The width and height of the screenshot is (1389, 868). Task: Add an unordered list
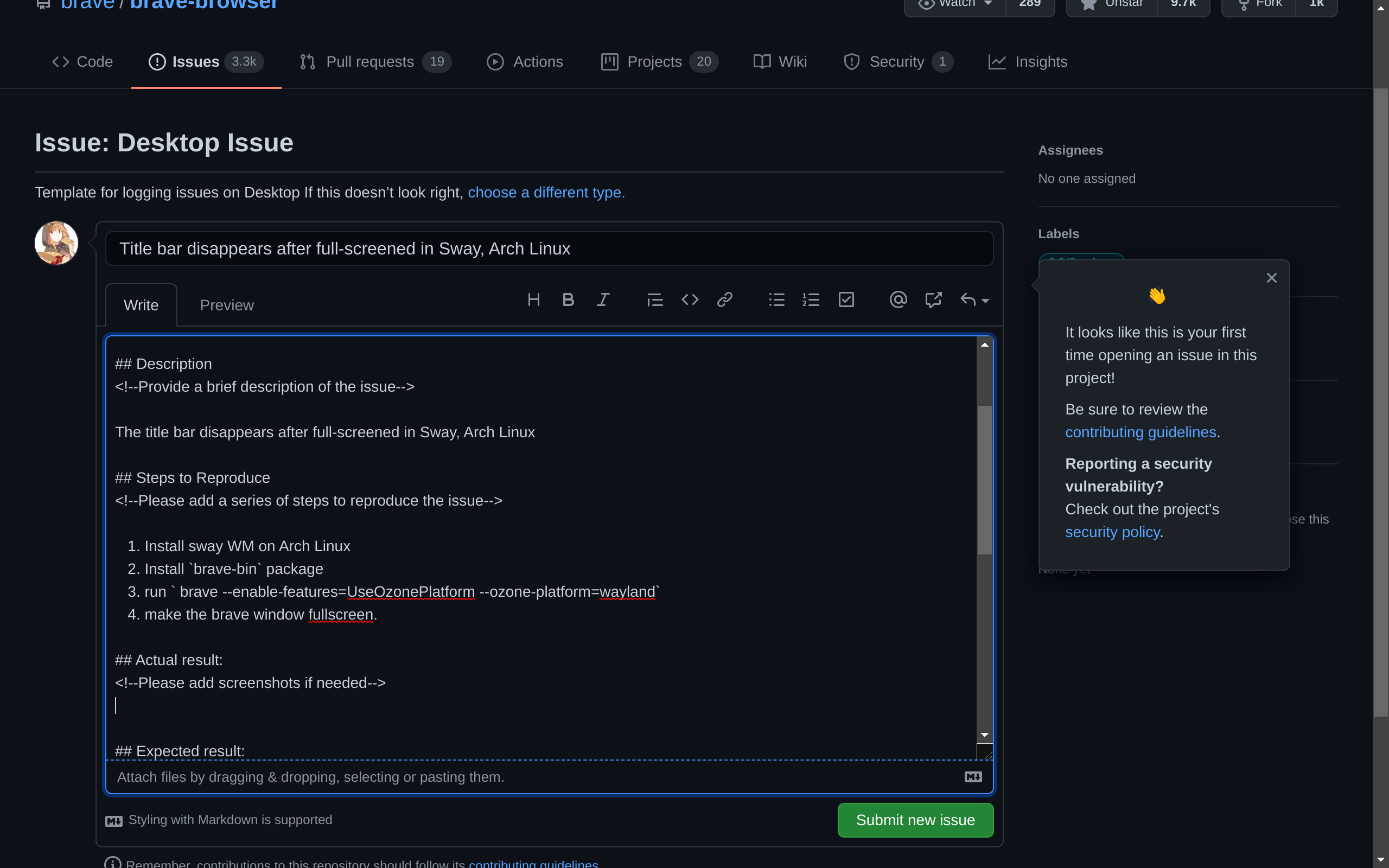(776, 299)
